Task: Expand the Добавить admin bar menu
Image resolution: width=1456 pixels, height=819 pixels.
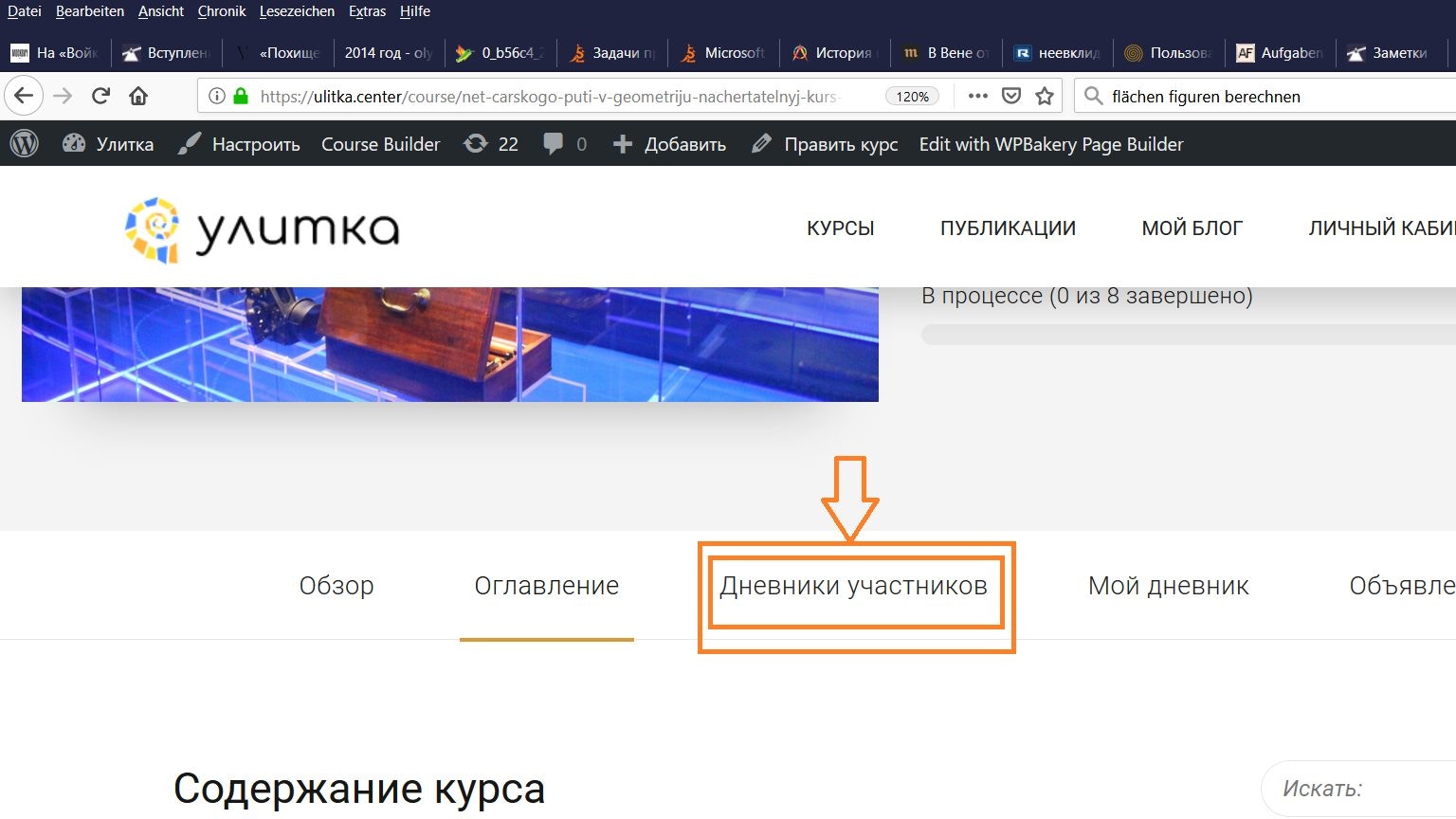Action: [669, 144]
